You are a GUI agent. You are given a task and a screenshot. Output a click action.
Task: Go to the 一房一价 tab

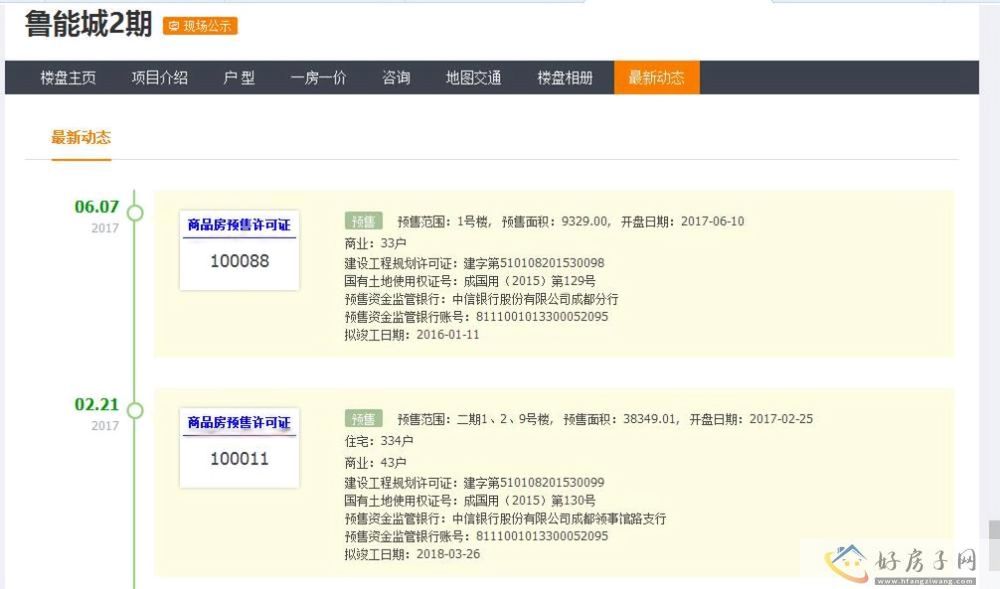pos(318,78)
